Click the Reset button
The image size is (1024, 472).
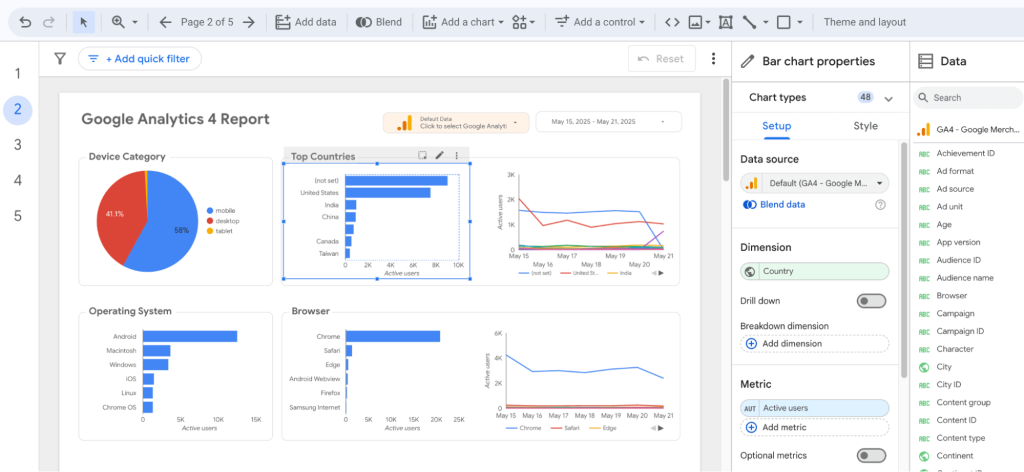pyautogui.click(x=662, y=59)
